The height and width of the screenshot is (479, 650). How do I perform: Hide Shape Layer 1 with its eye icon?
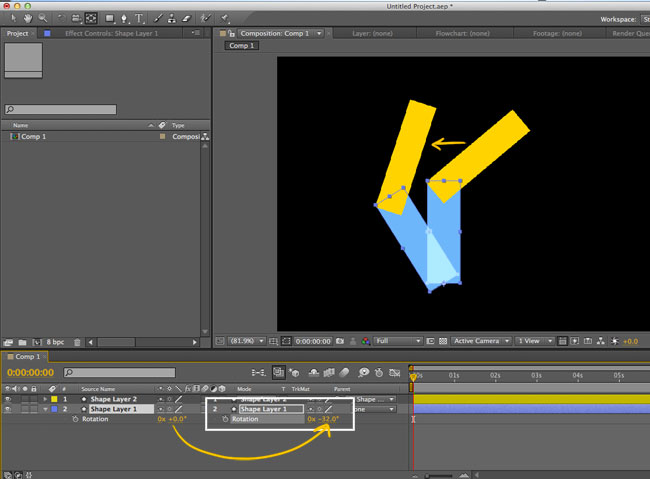point(8,409)
